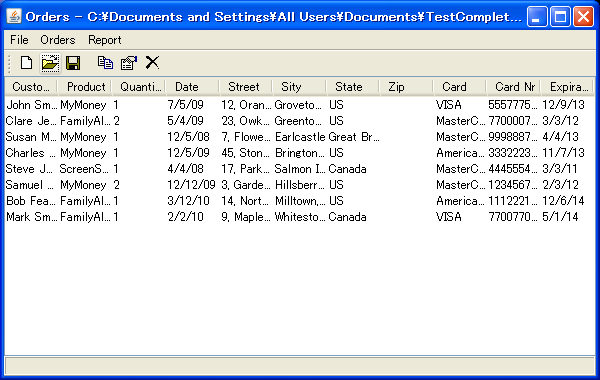Click street cell 7, Flowe...

(246, 137)
